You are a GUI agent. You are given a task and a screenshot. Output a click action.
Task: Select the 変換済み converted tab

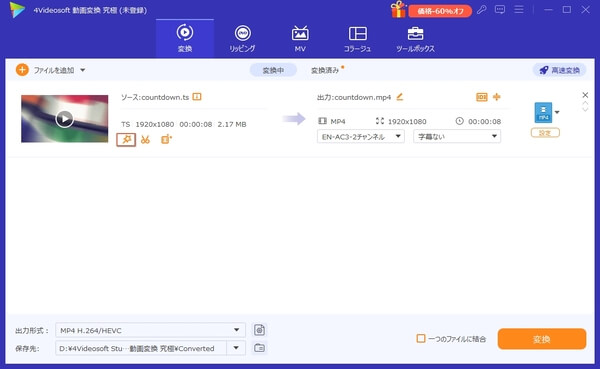pyautogui.click(x=325, y=70)
